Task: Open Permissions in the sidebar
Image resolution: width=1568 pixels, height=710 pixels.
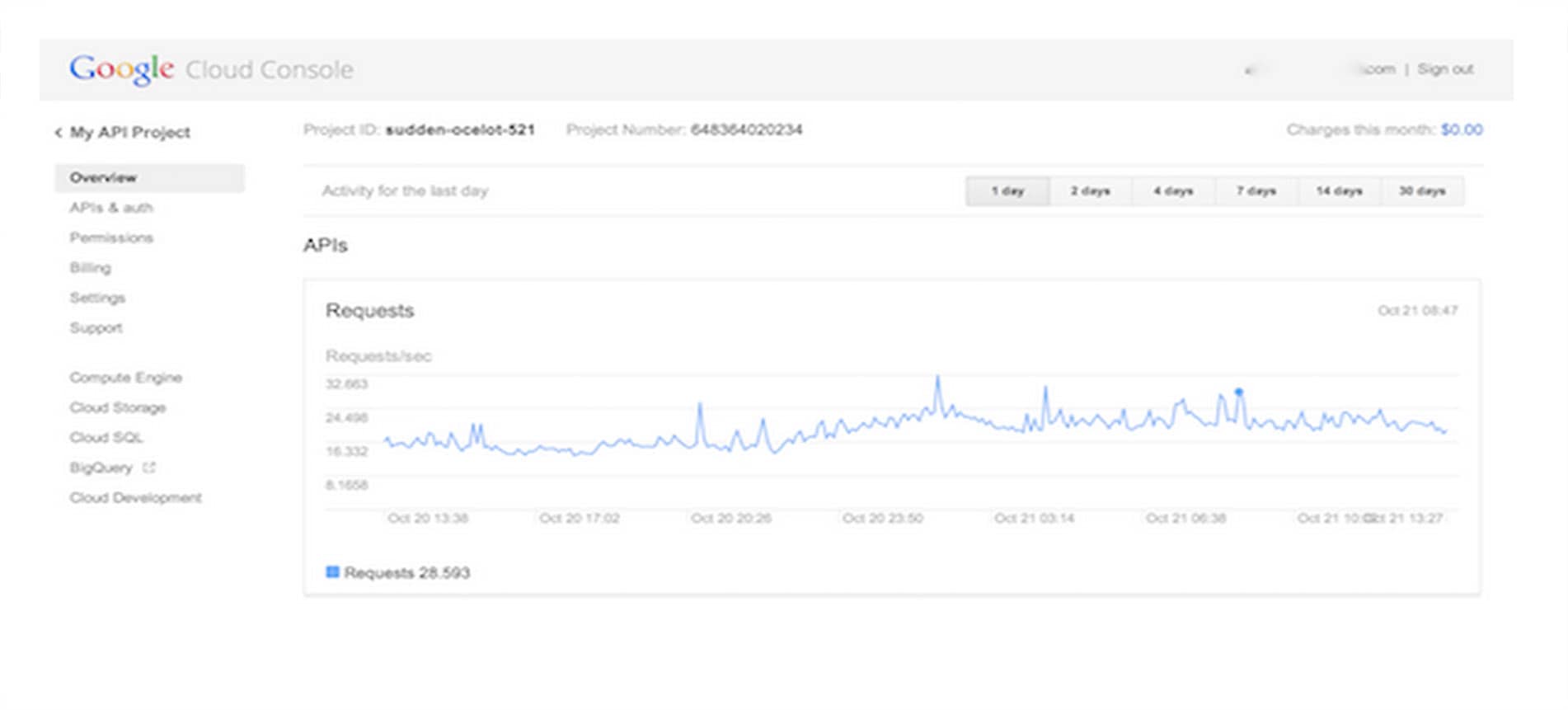Action: pos(111,237)
